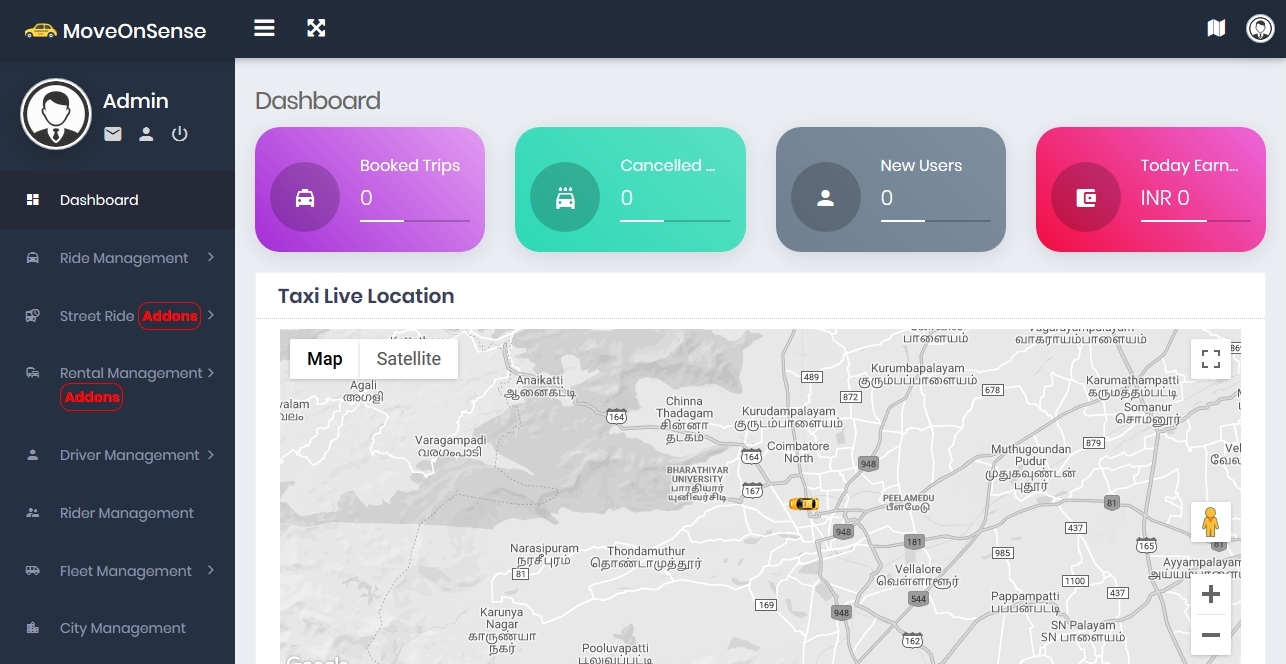Image resolution: width=1286 pixels, height=664 pixels.
Task: Toggle the map fullscreen view button
Action: click(1211, 359)
